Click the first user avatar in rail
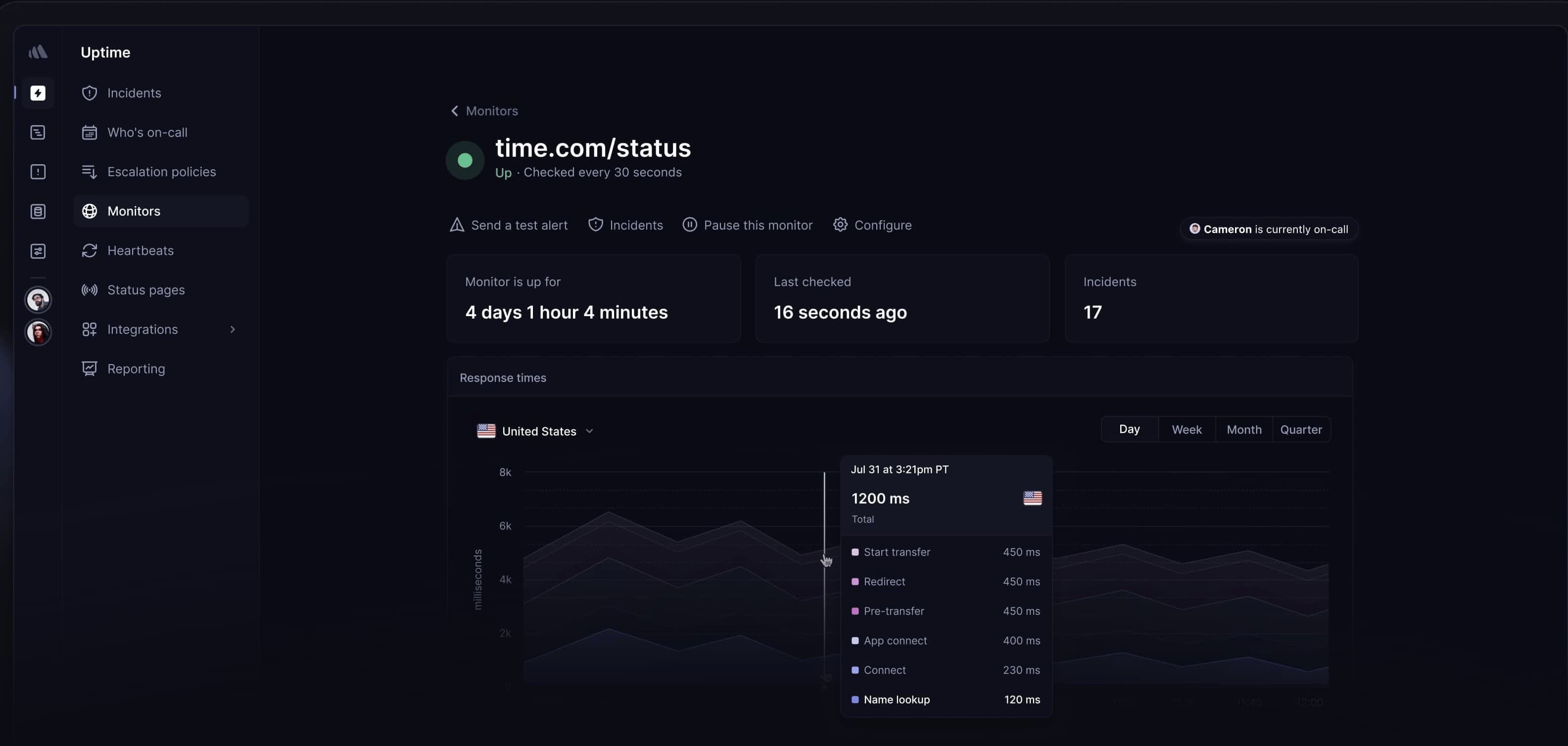 [38, 300]
